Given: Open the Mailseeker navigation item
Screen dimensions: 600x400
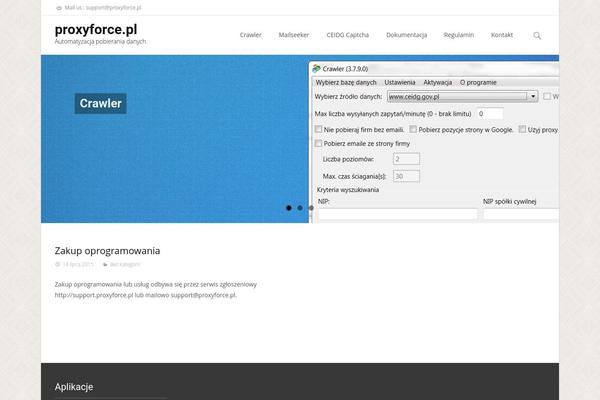Looking at the screenshot, I should (294, 35).
